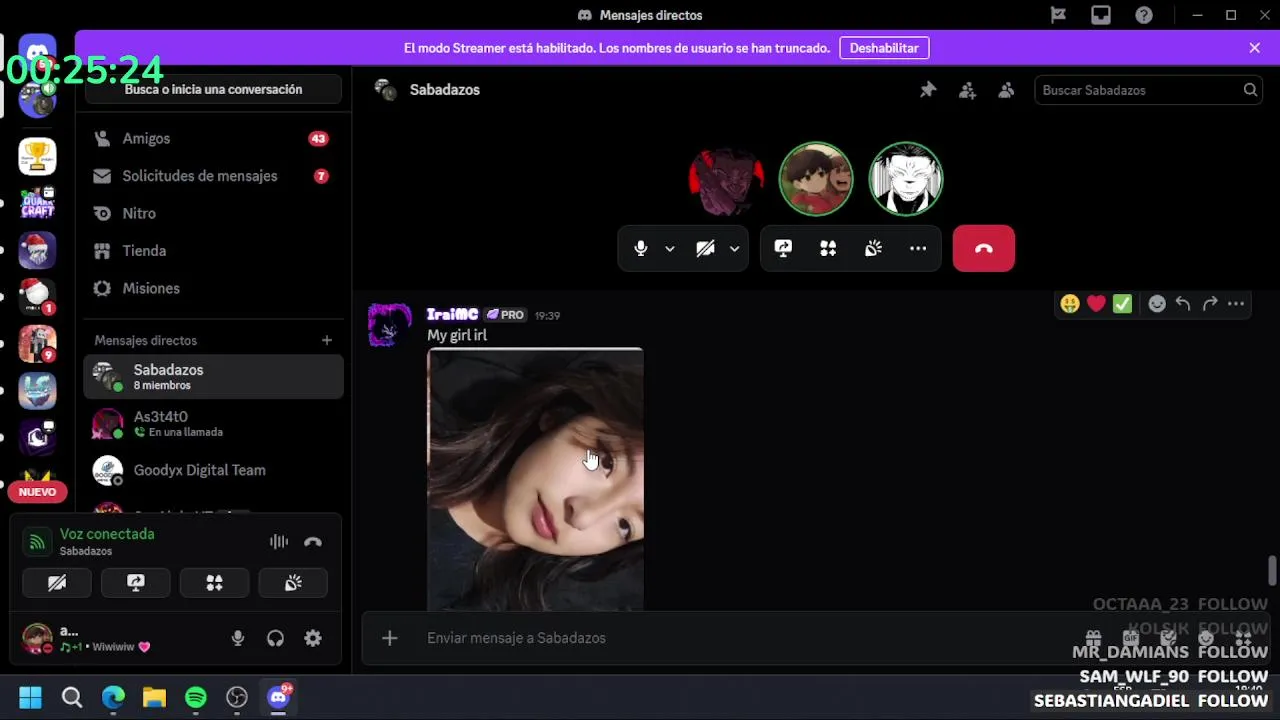Screen dimensions: 1280x720
Task: Open microphone input options arrow
Action: 670,249
